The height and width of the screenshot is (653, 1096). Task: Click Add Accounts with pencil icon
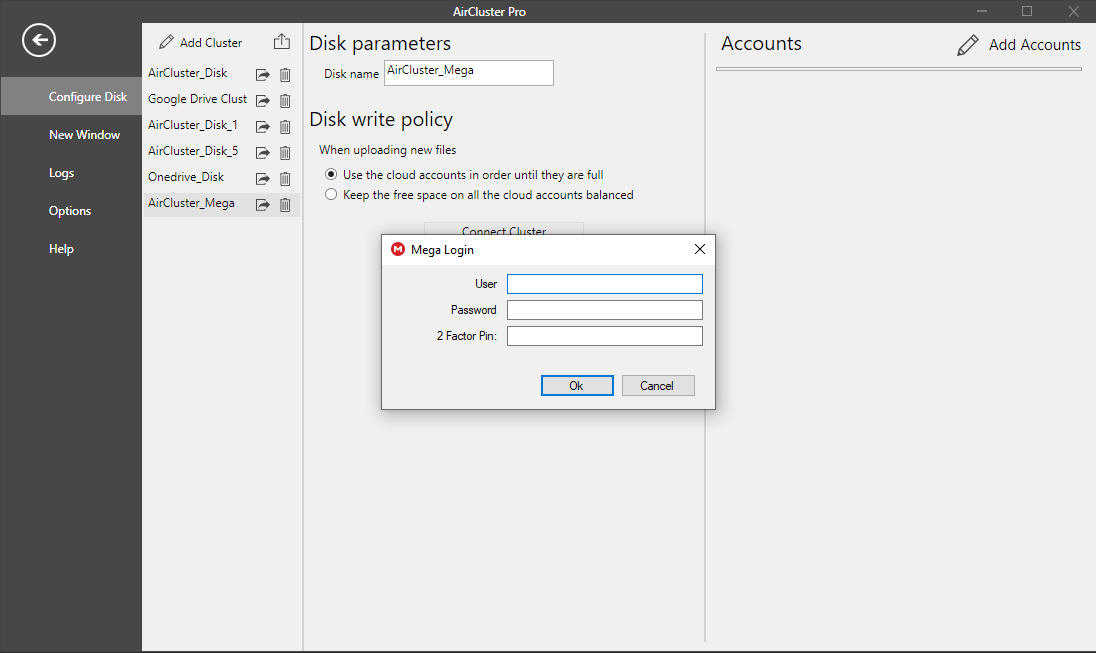point(1019,45)
